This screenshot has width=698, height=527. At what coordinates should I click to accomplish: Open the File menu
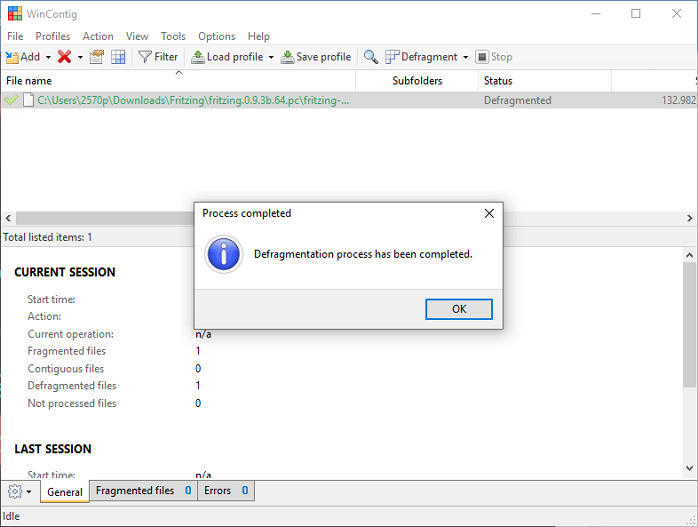pos(15,36)
